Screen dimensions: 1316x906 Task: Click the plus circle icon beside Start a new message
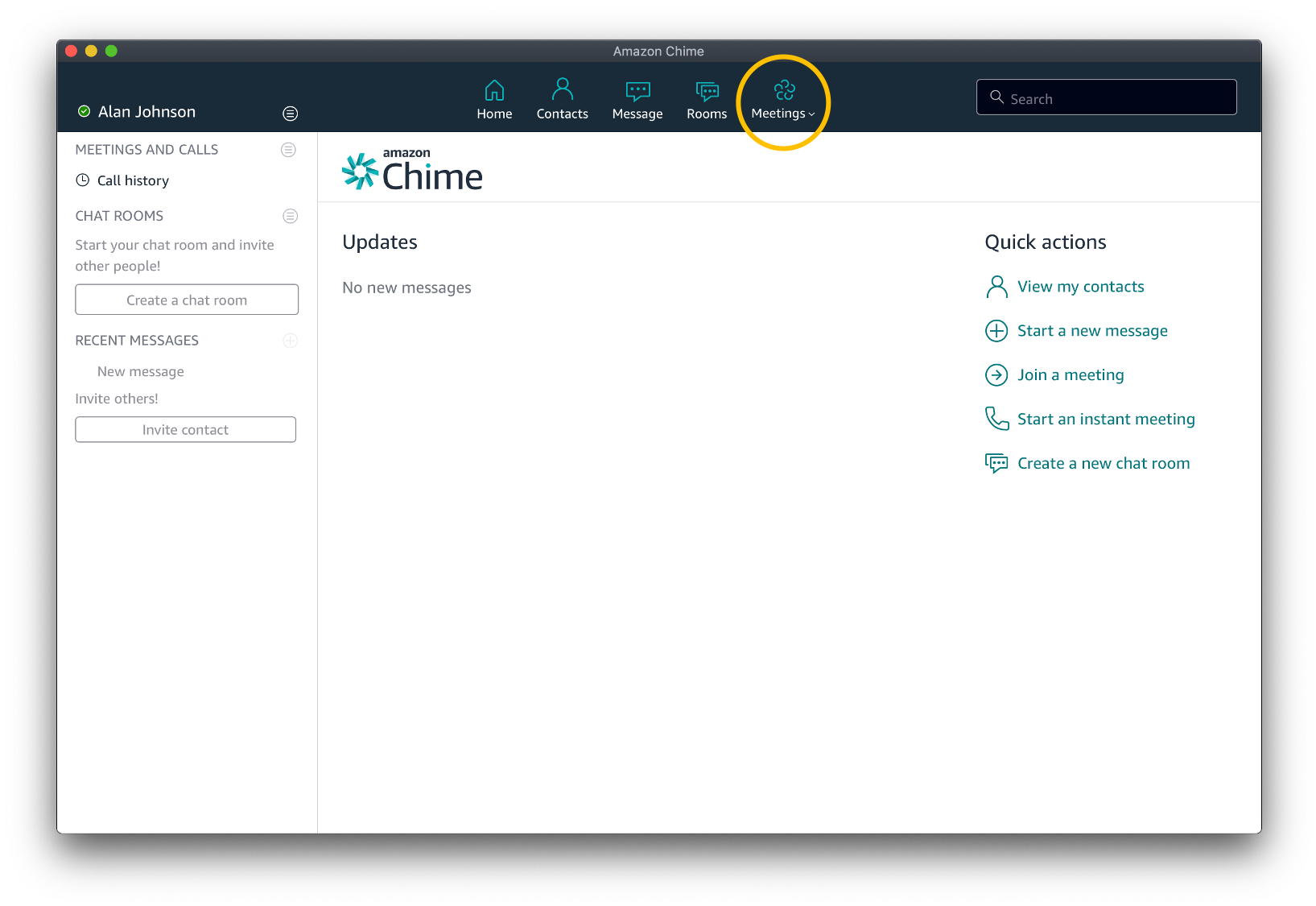pos(996,331)
